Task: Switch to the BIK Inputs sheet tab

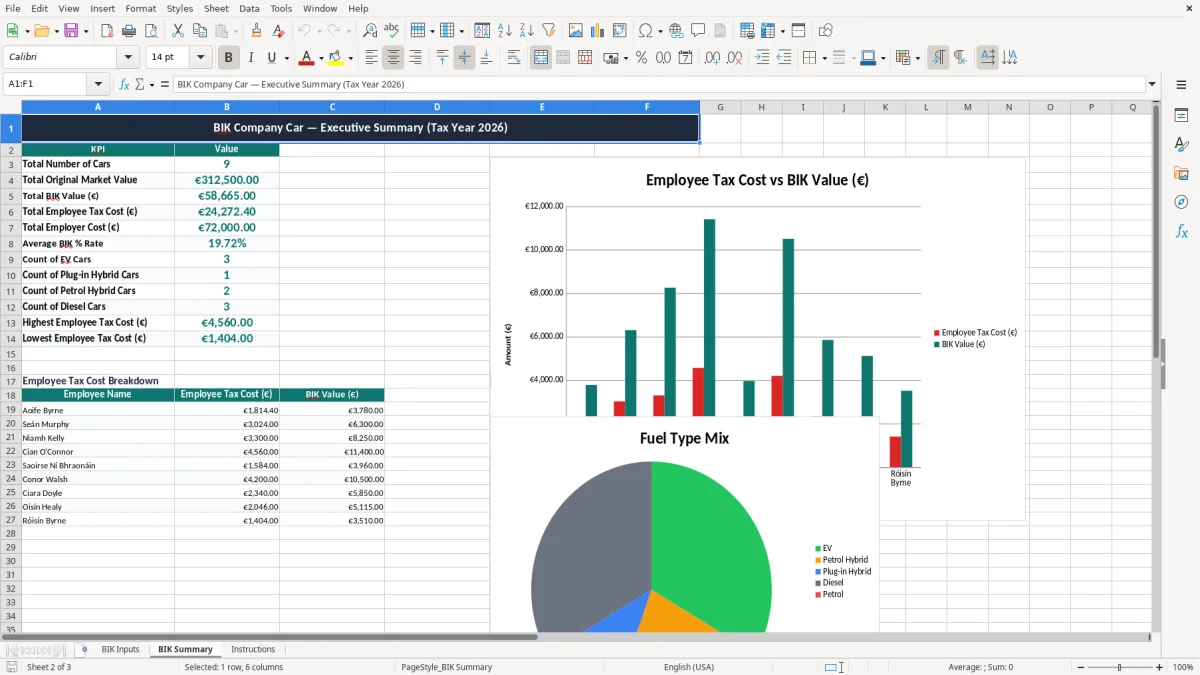Action: (x=120, y=650)
